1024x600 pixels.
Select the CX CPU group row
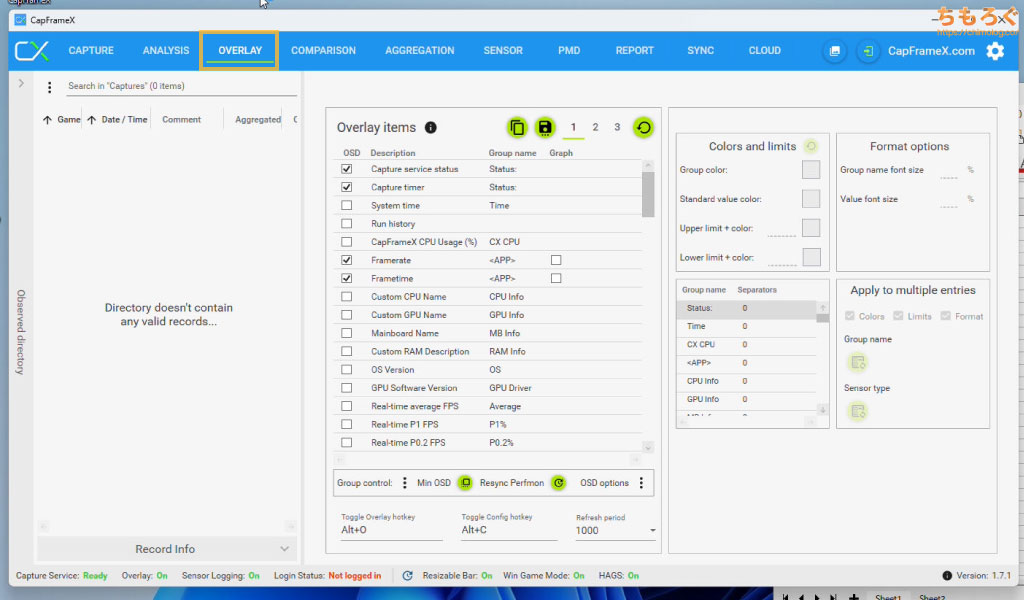click(746, 345)
